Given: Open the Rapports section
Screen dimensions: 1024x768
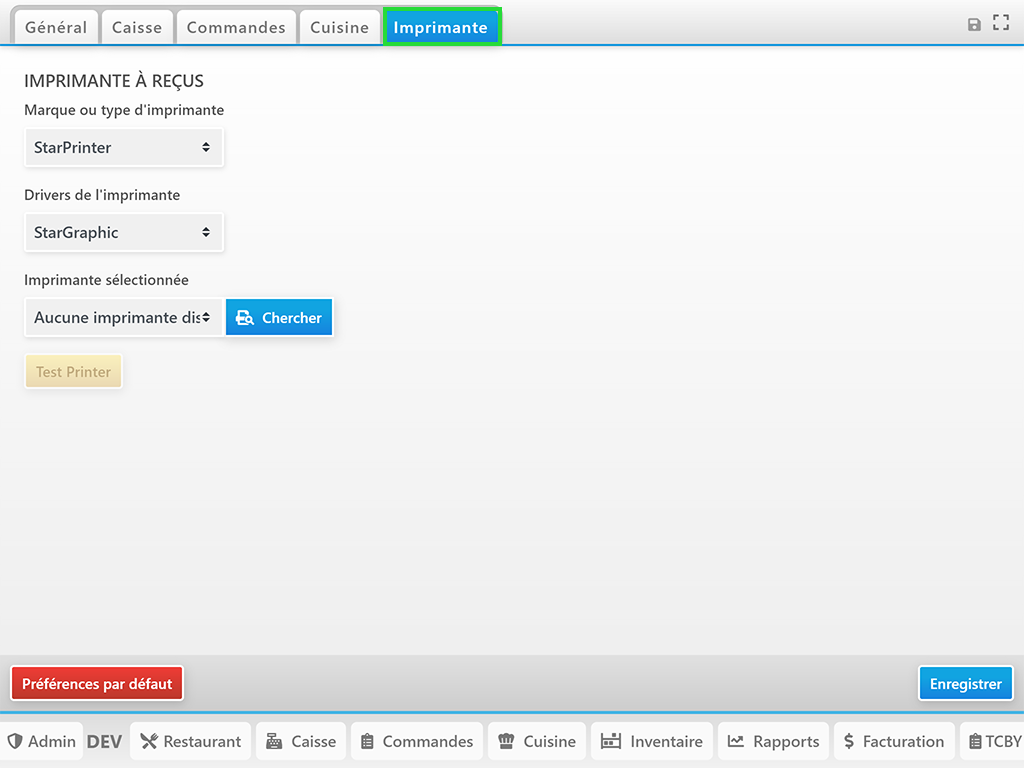Looking at the screenshot, I should 773,741.
